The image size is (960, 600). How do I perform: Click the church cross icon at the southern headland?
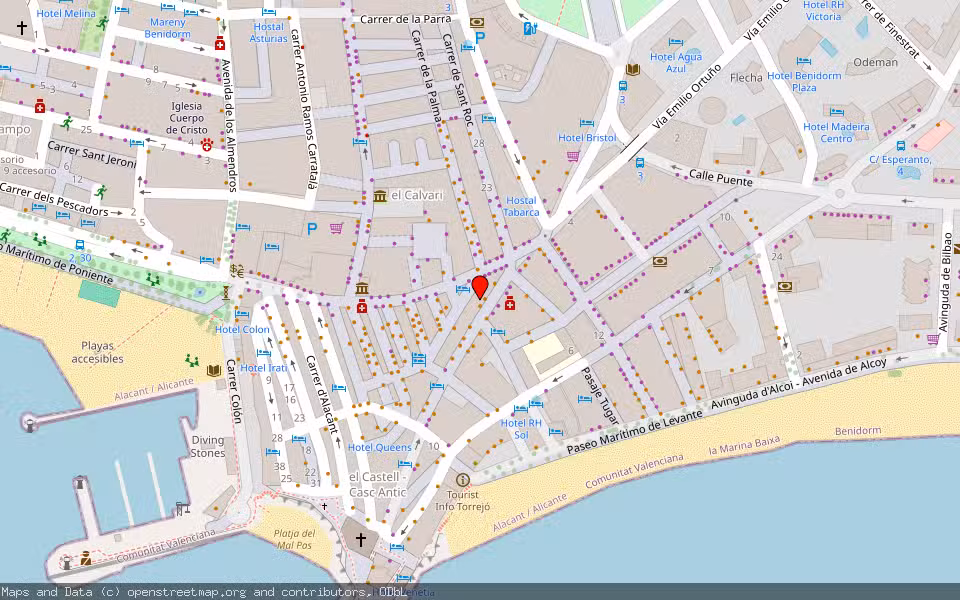[361, 539]
